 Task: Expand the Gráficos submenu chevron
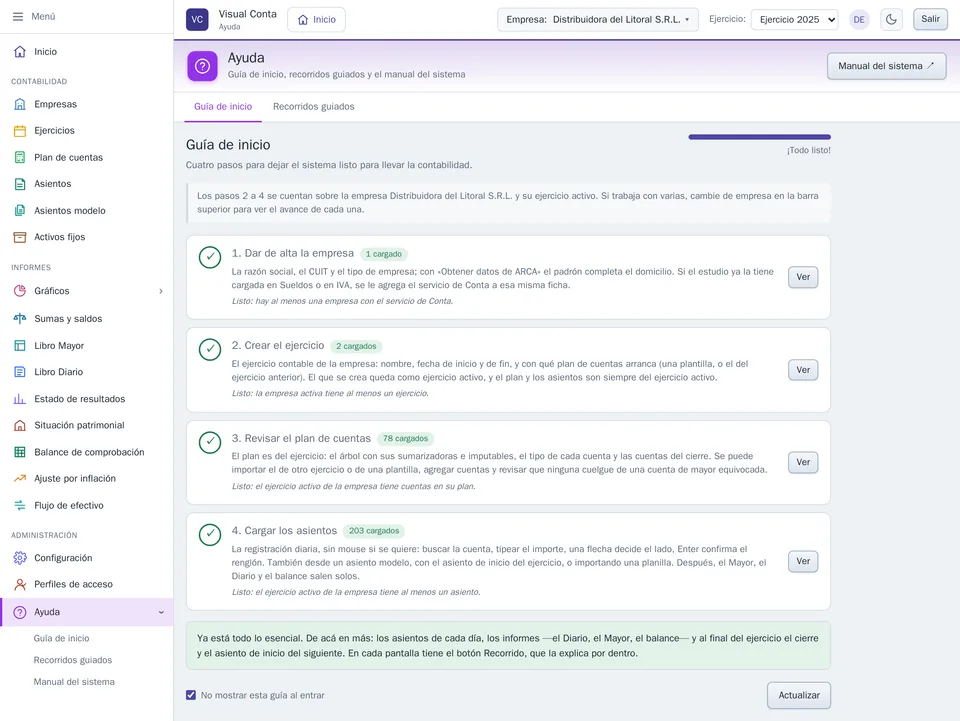(x=161, y=291)
